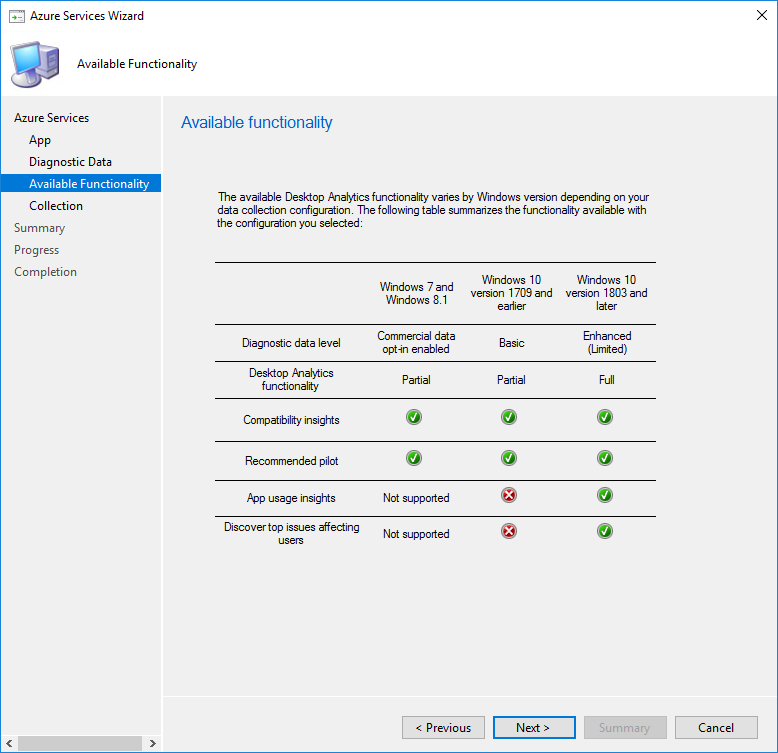The width and height of the screenshot is (778, 753).
Task: Click the 'Azure Services Wizard' window title
Action: tap(87, 16)
